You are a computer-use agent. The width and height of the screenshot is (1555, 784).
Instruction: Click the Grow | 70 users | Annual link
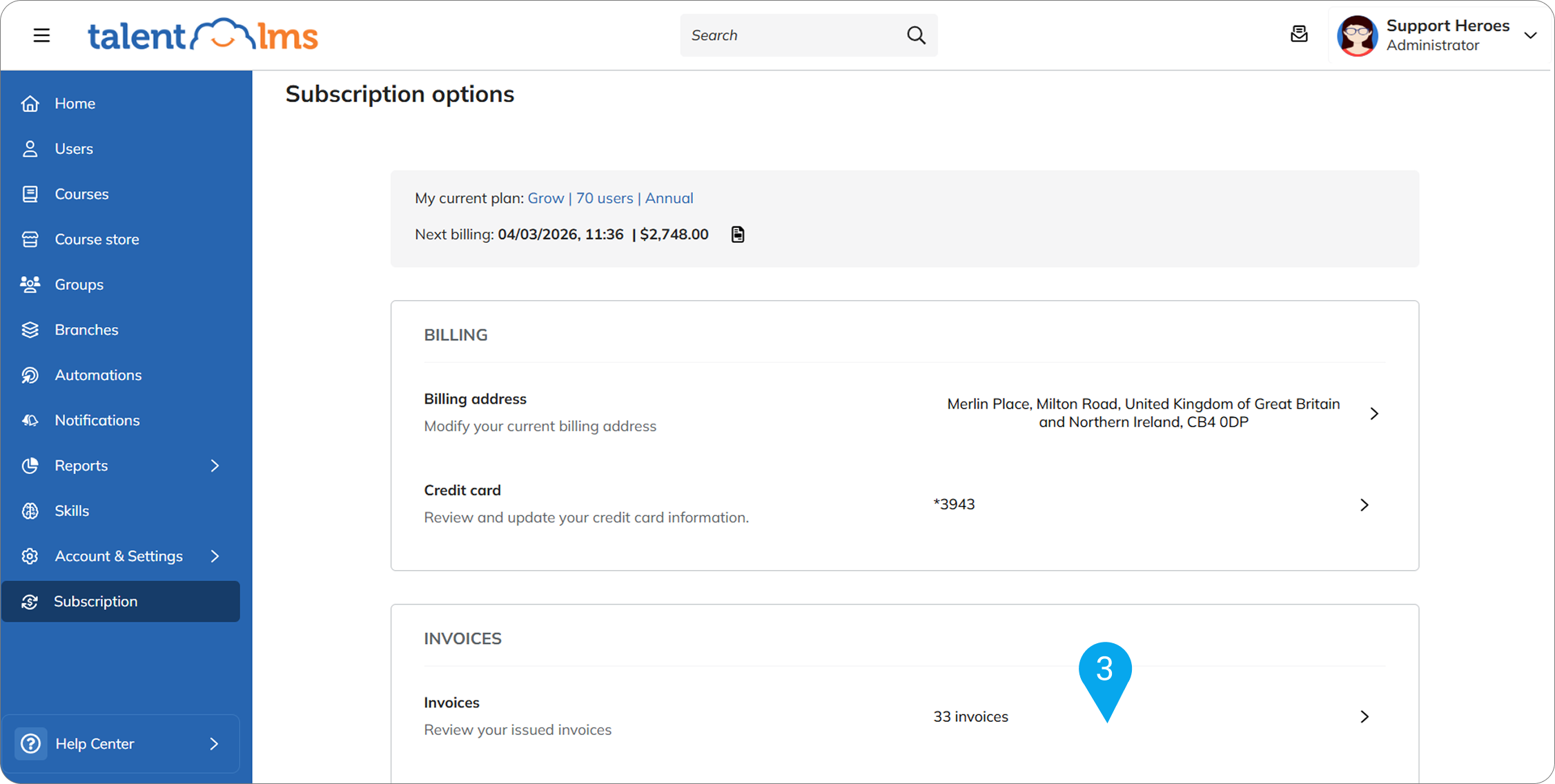coord(610,198)
